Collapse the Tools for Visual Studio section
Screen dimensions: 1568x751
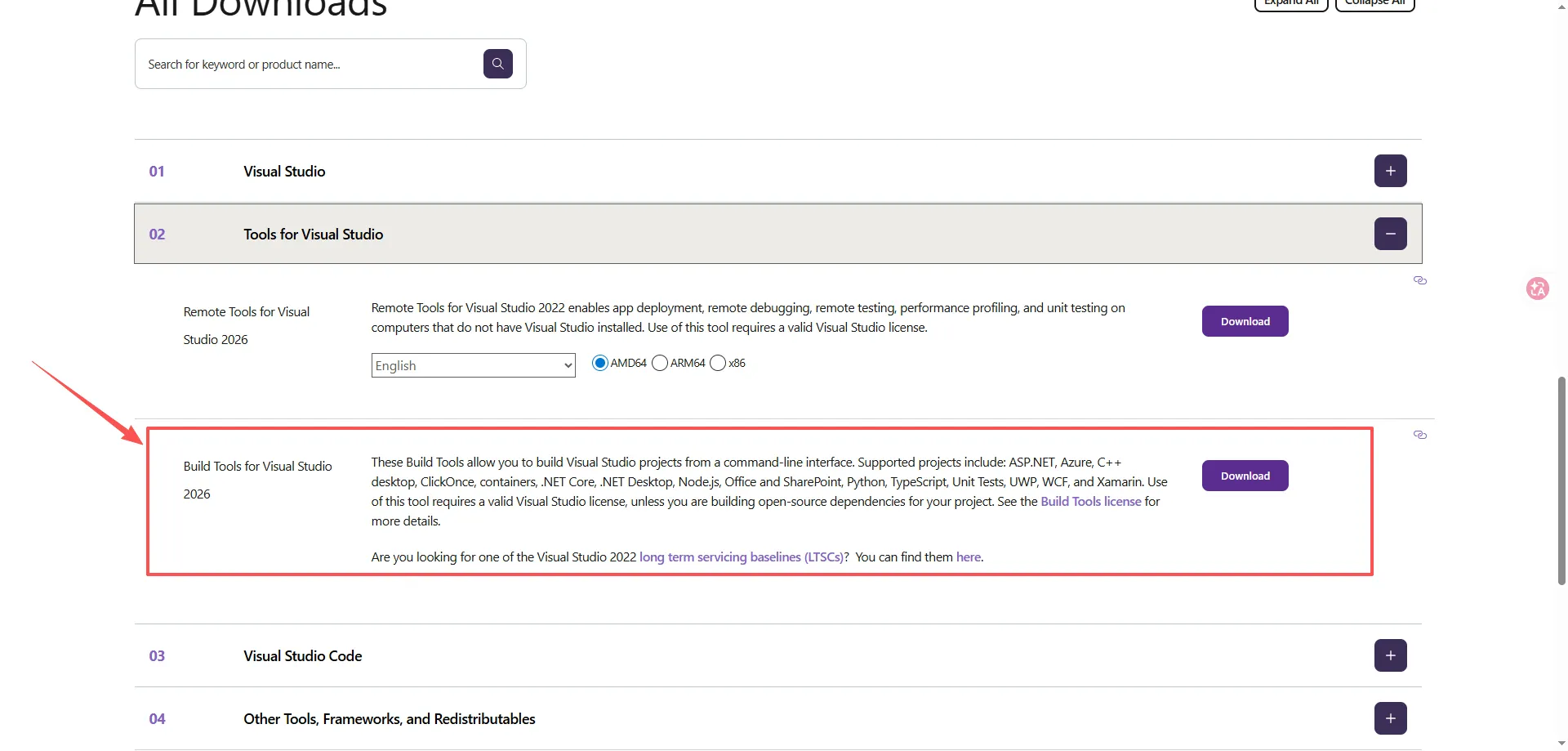click(x=1390, y=234)
